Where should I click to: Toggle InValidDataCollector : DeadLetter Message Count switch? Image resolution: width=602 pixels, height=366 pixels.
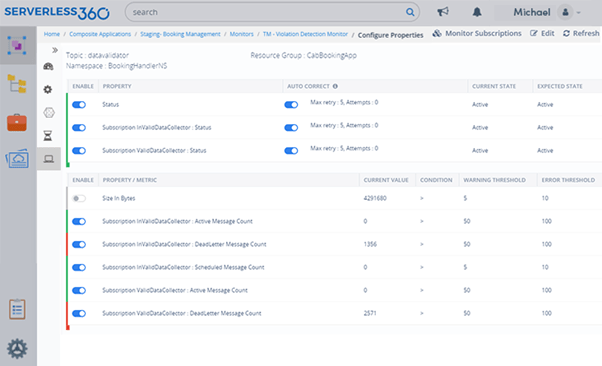pyautogui.click(x=79, y=244)
